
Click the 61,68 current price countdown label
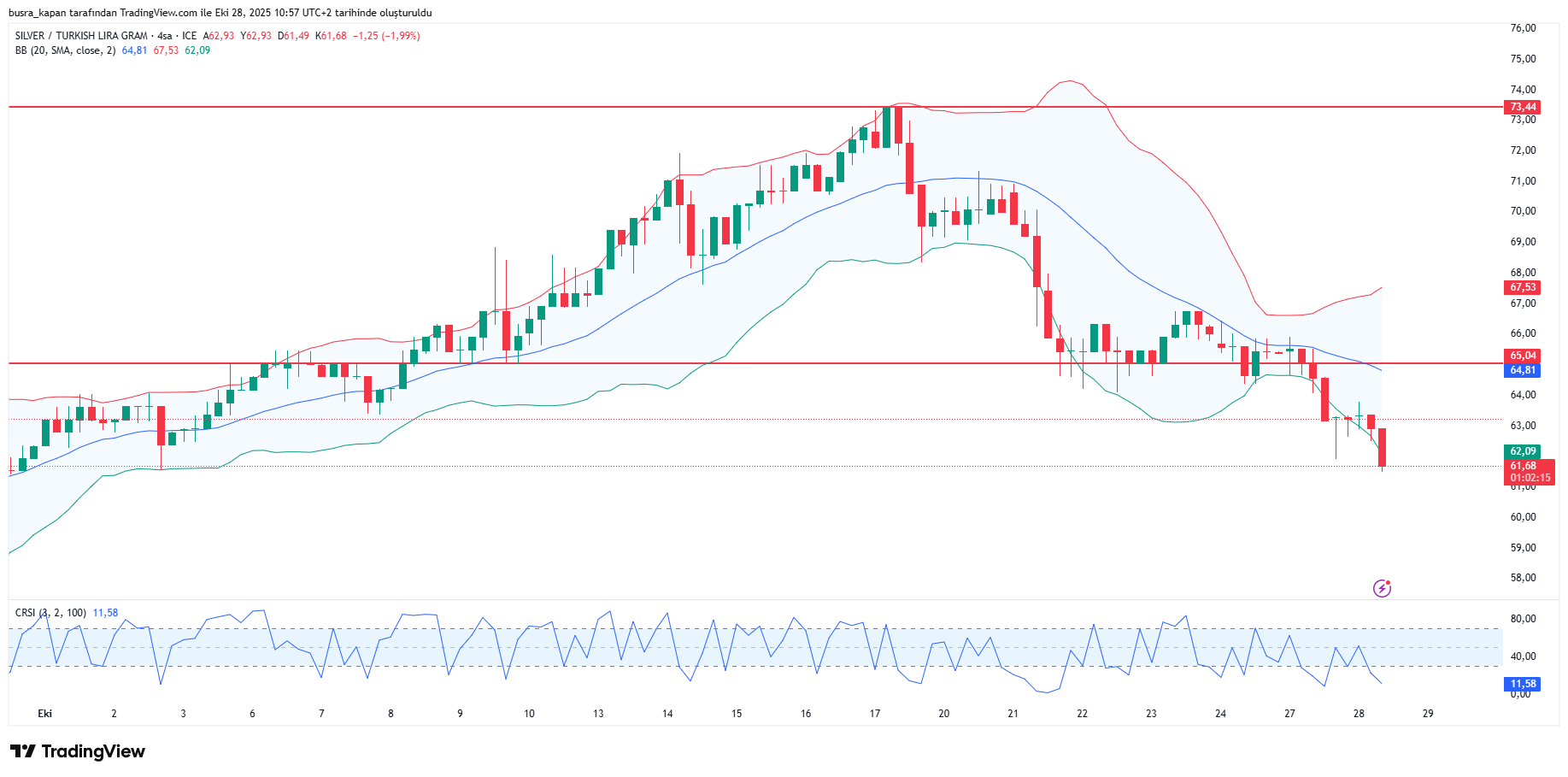pyautogui.click(x=1528, y=472)
